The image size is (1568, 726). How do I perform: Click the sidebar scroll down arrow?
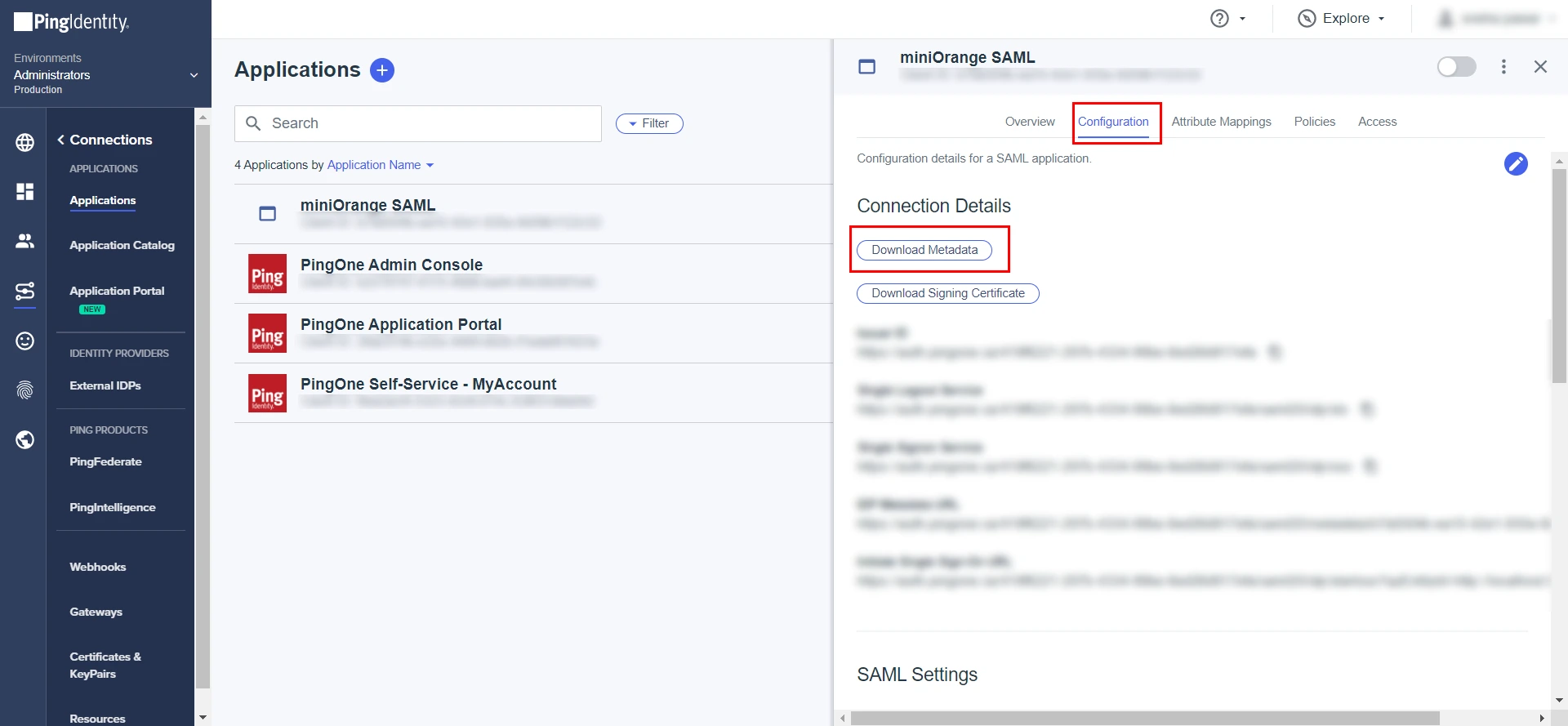(x=203, y=718)
